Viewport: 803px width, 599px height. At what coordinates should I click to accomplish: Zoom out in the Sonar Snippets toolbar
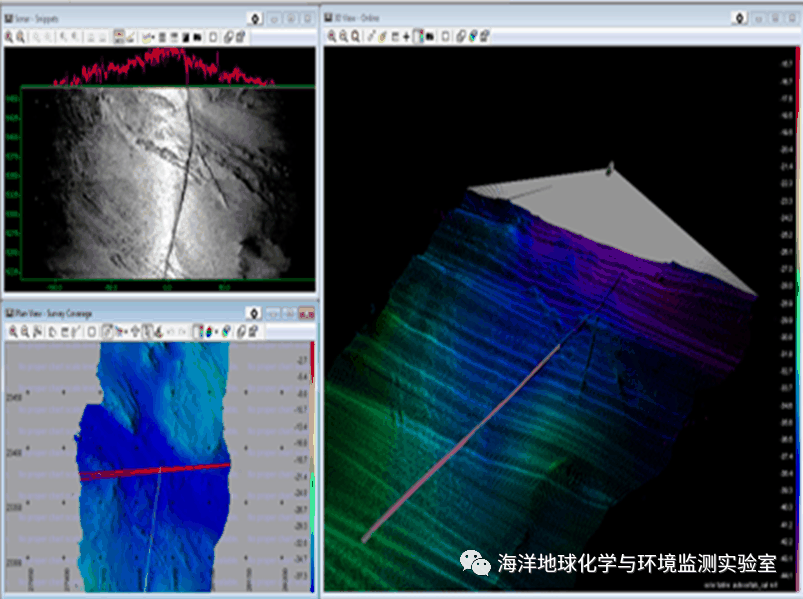[x=22, y=36]
